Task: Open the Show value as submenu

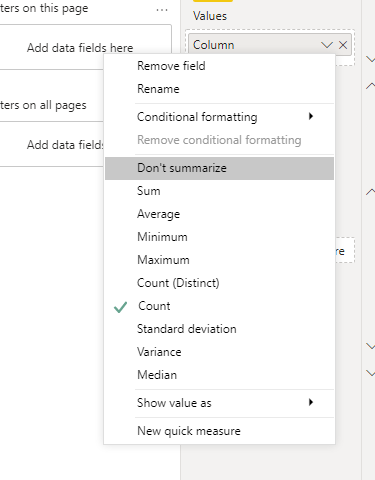Action: 219,403
